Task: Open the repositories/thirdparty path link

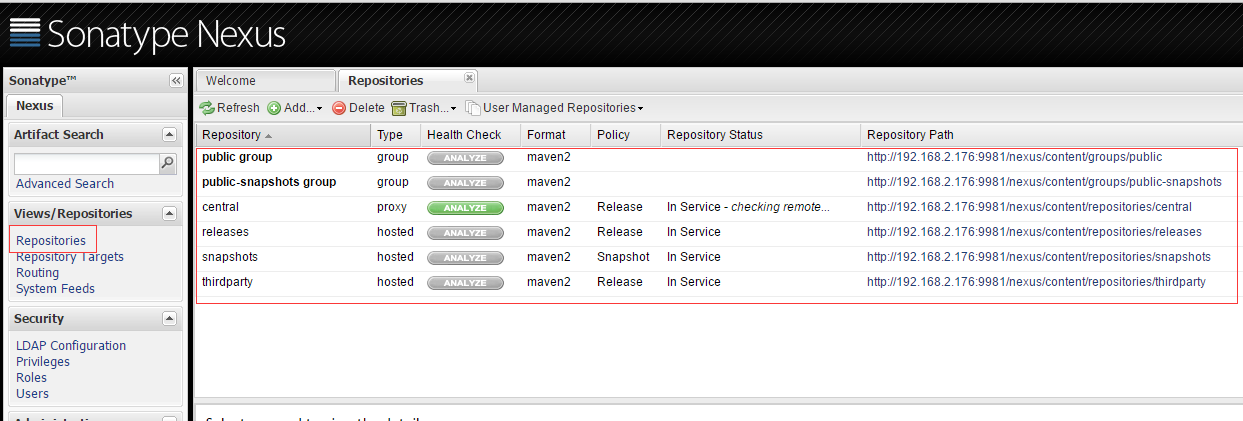Action: pos(1036,282)
